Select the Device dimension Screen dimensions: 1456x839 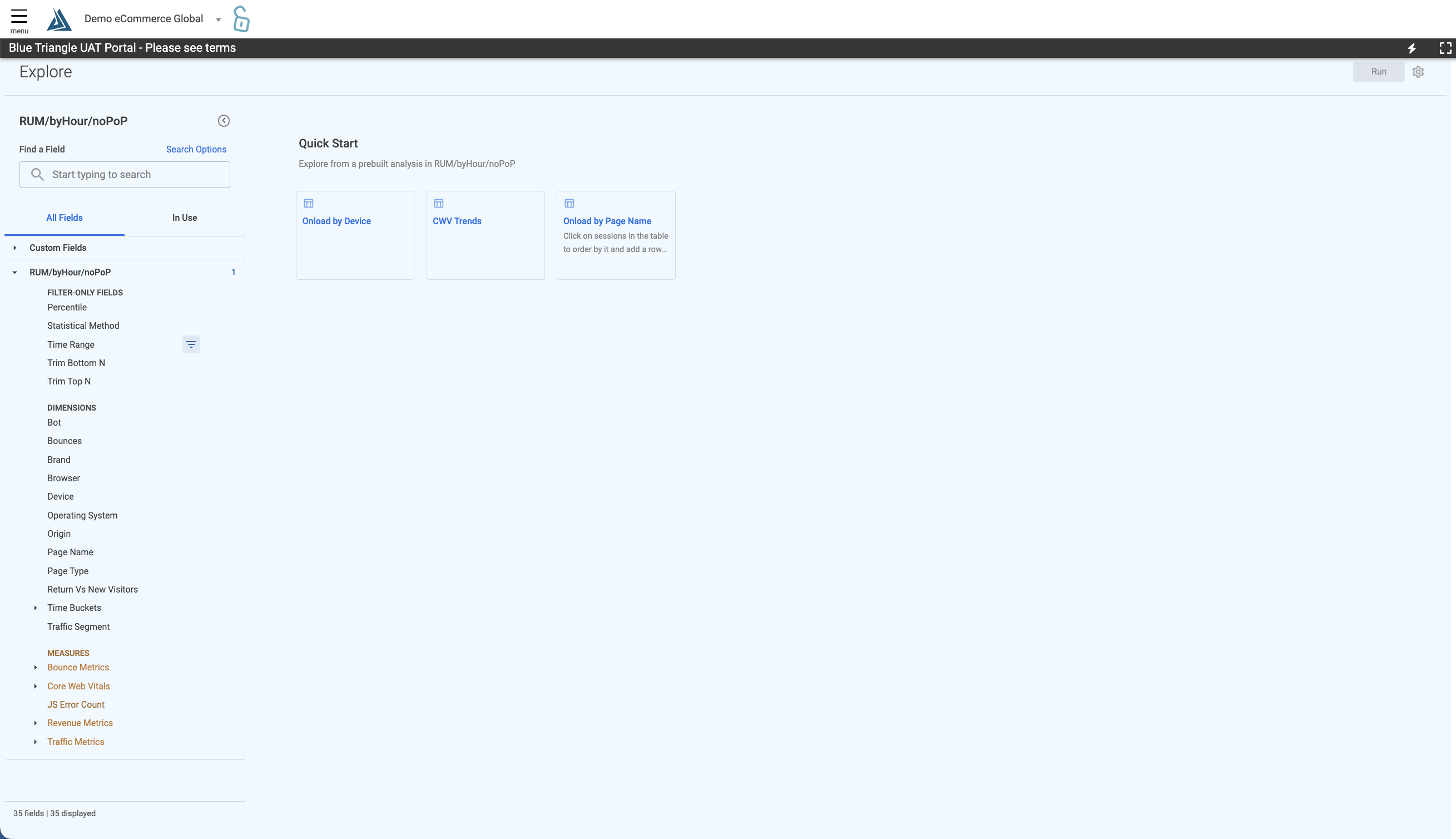coord(61,497)
